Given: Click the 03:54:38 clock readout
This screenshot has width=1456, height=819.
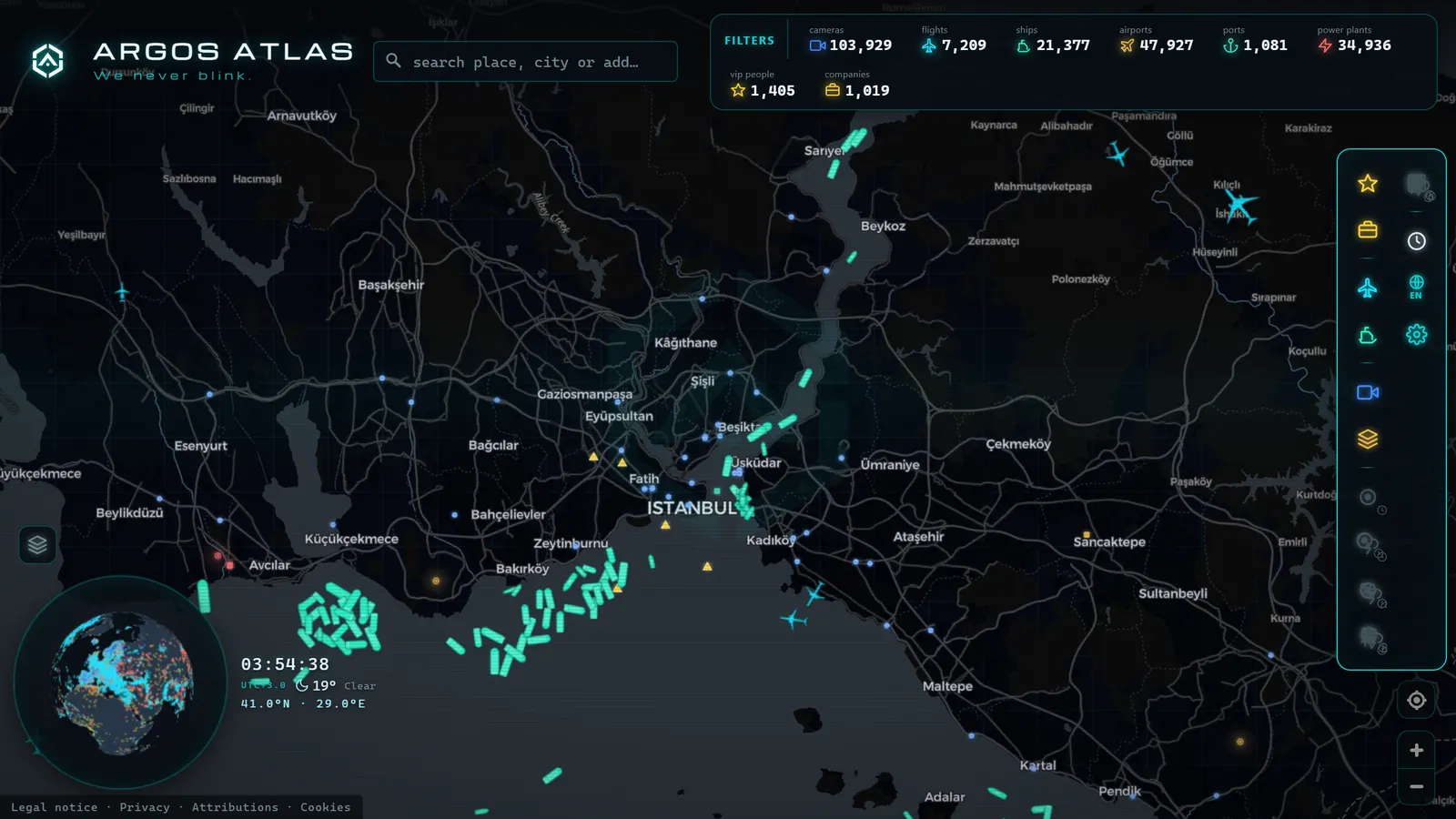Looking at the screenshot, I should tap(285, 664).
